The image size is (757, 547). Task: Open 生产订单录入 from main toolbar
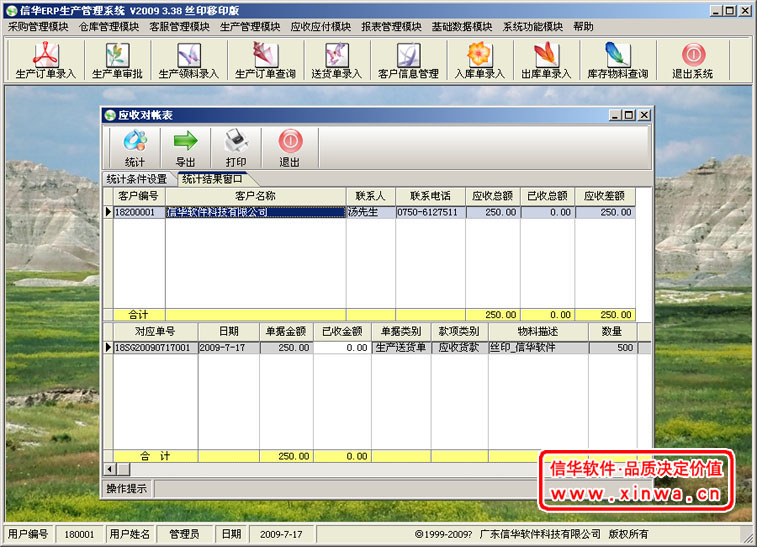(x=46, y=60)
